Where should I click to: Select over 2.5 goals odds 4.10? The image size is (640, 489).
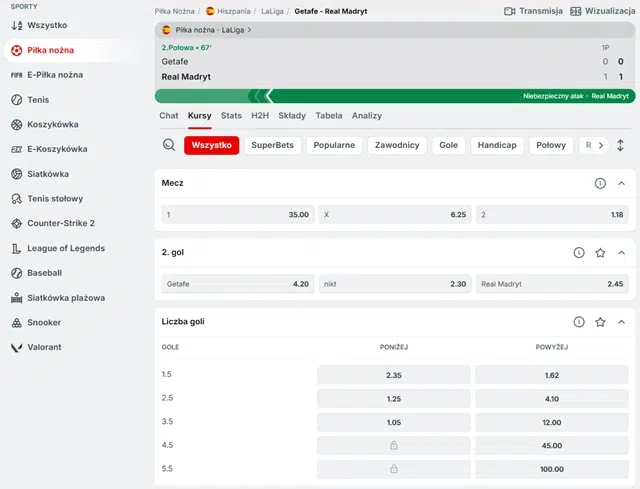[553, 399]
